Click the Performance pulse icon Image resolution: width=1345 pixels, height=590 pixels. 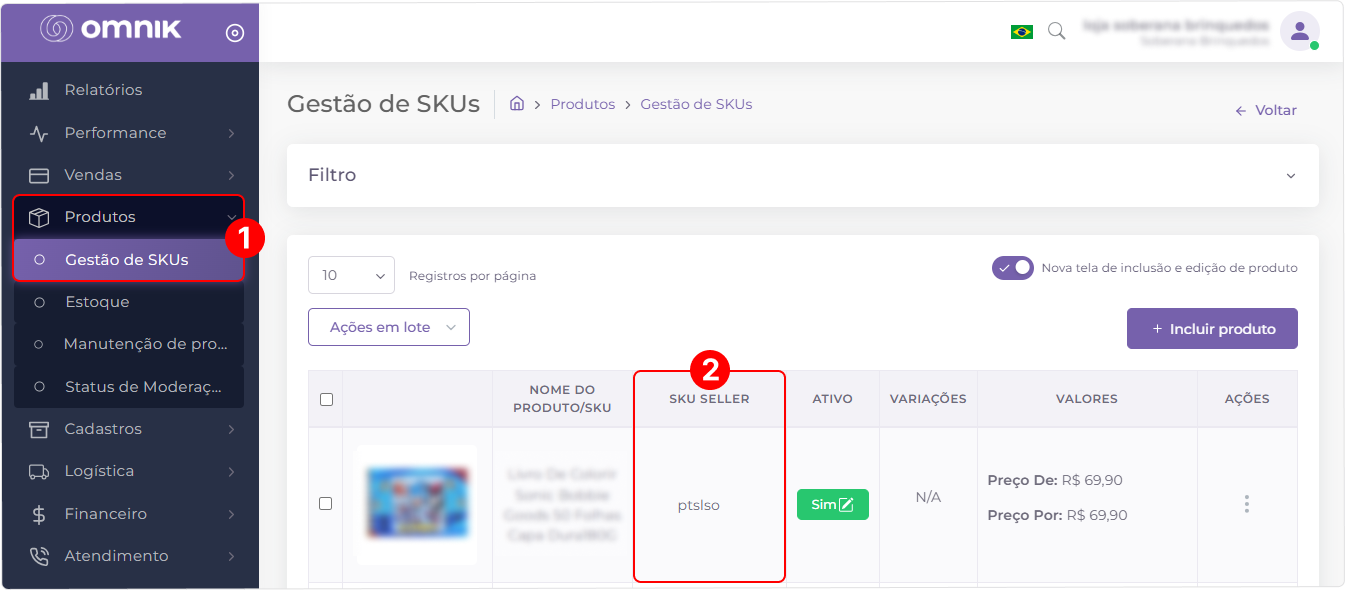pyautogui.click(x=39, y=133)
